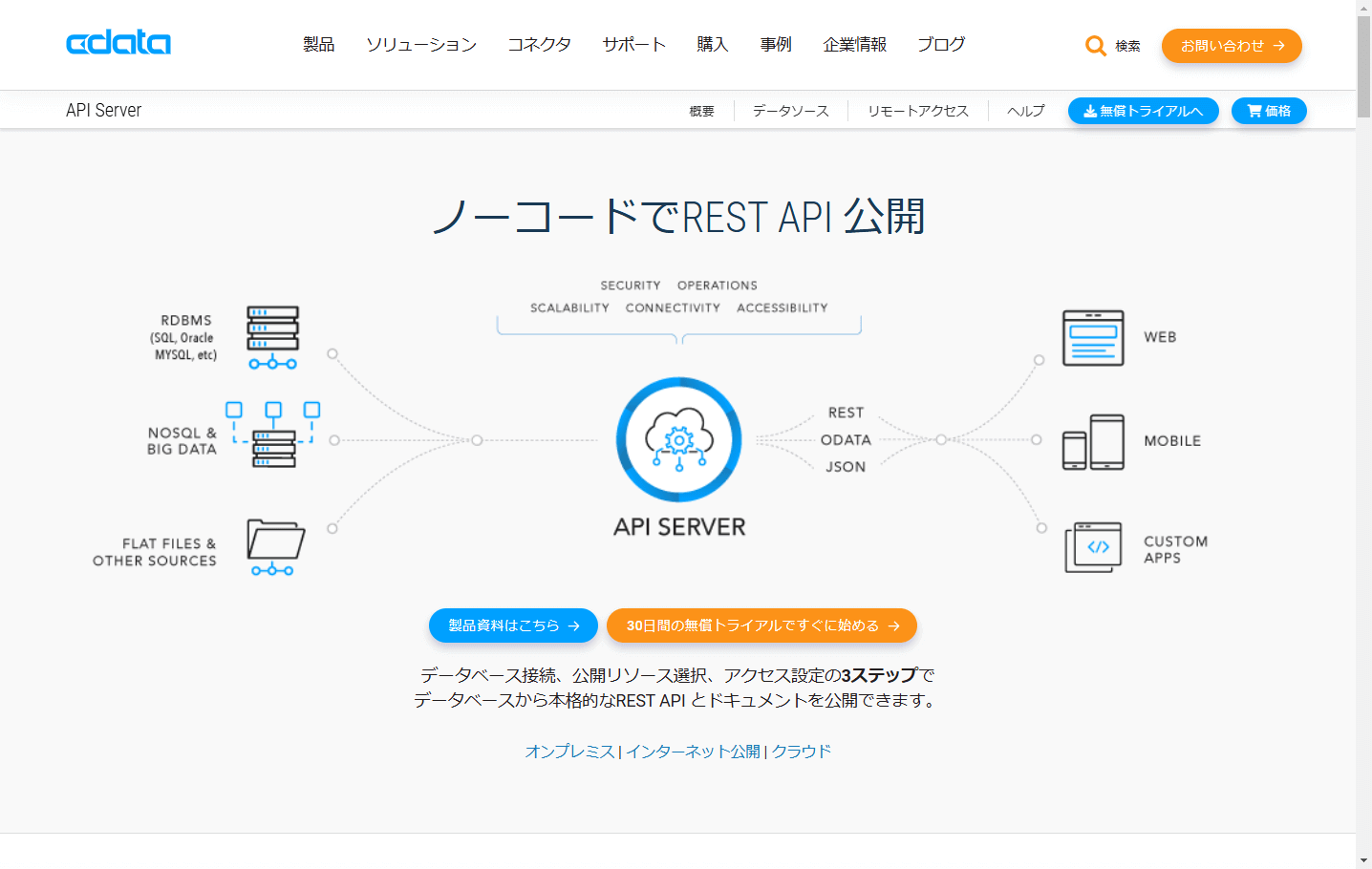Screen dimensions: 1372x869
Task: Click the API SERVER diagram caption
Action: [x=679, y=527]
